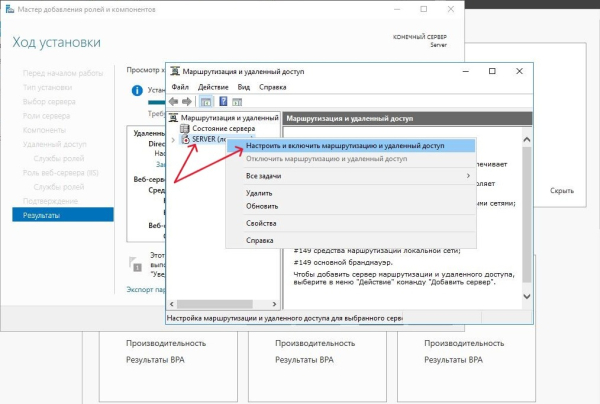Open the Help toolbar icon with question mark
Screen dimensions: 600x404
(223, 101)
